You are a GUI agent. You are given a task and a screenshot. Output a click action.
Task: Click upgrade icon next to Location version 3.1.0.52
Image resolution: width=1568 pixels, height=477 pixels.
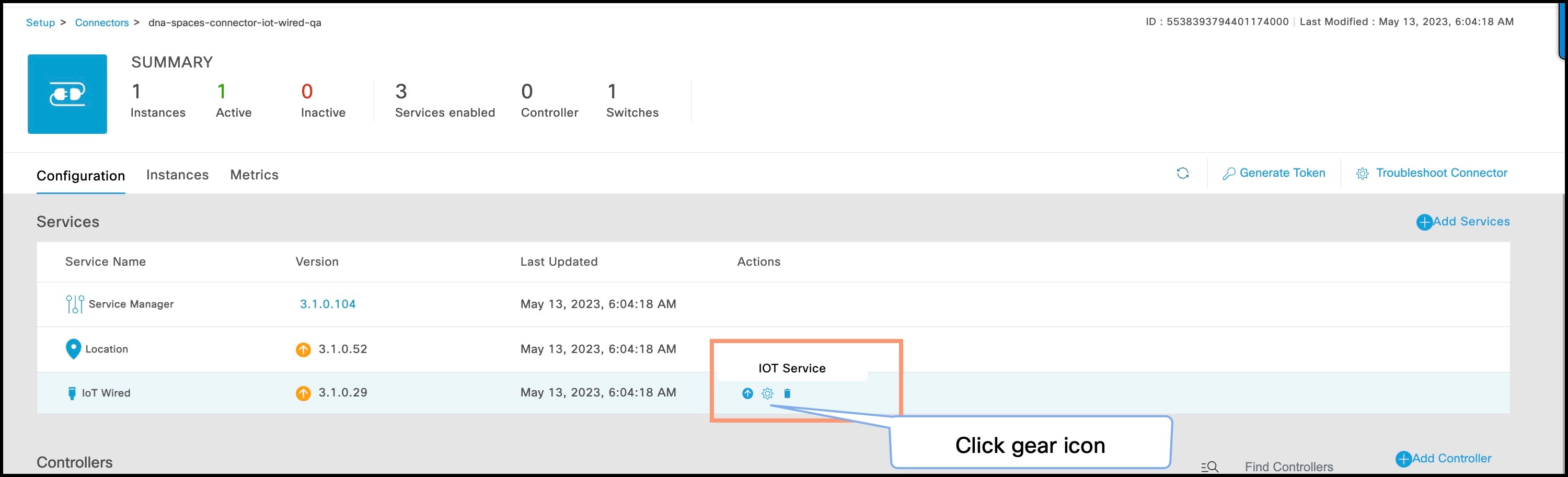click(304, 349)
